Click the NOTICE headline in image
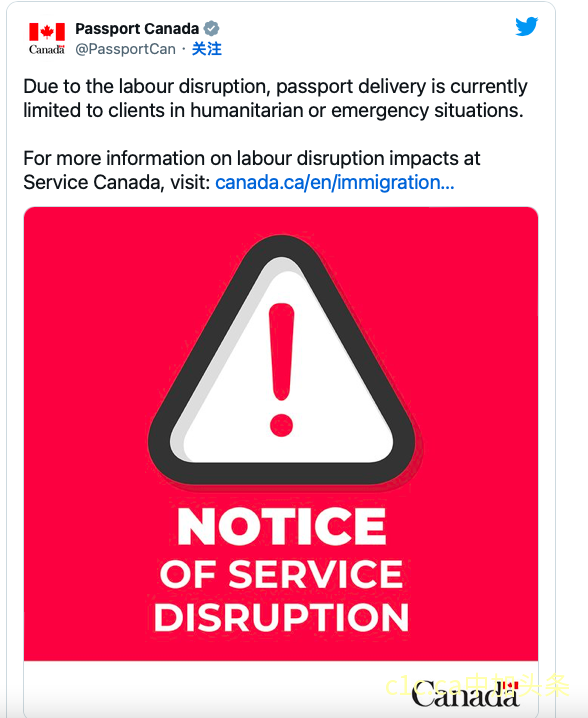Image resolution: width=588 pixels, height=718 pixels. [x=282, y=527]
